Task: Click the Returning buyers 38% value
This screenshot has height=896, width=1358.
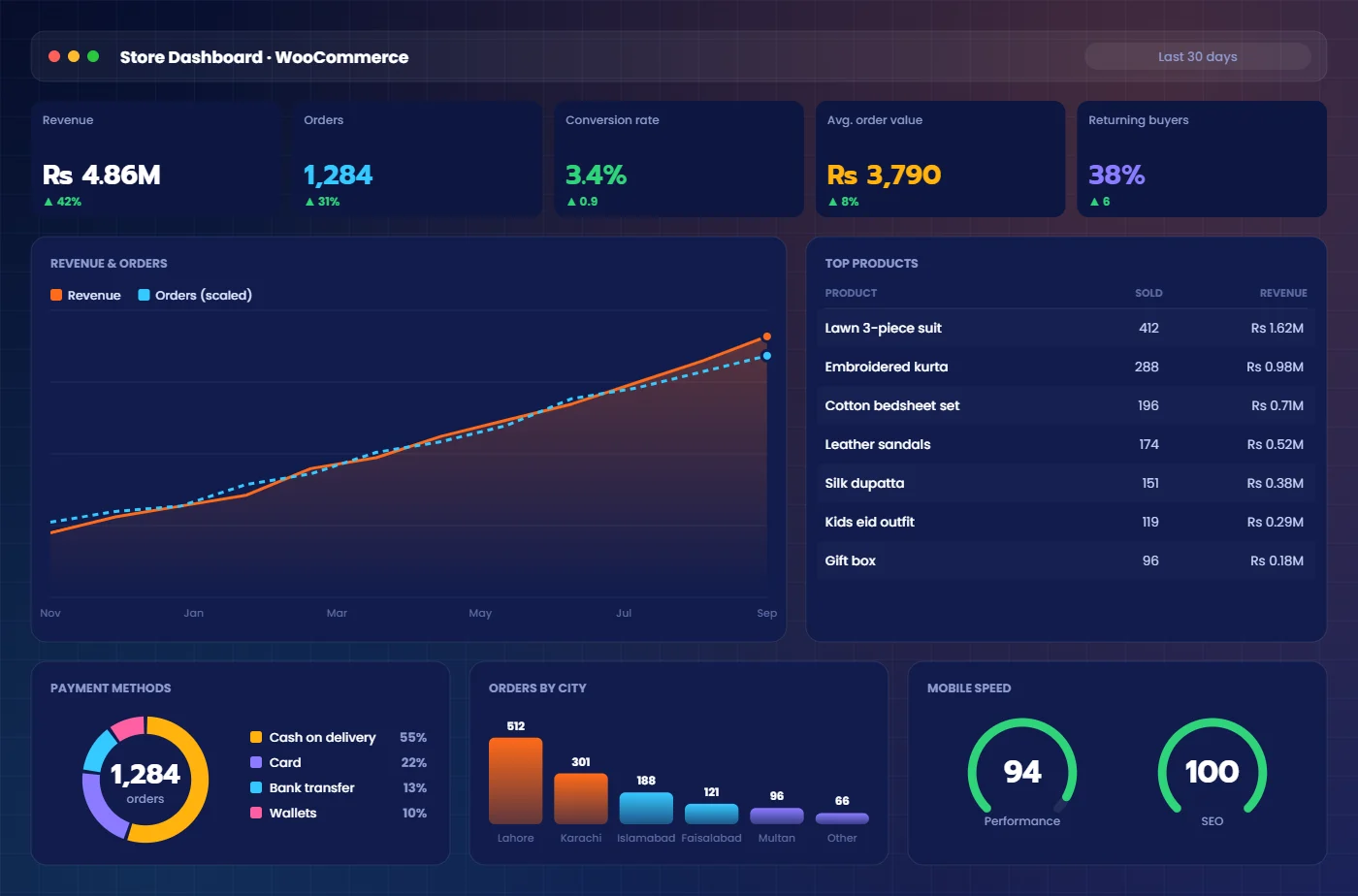Action: (x=1116, y=175)
